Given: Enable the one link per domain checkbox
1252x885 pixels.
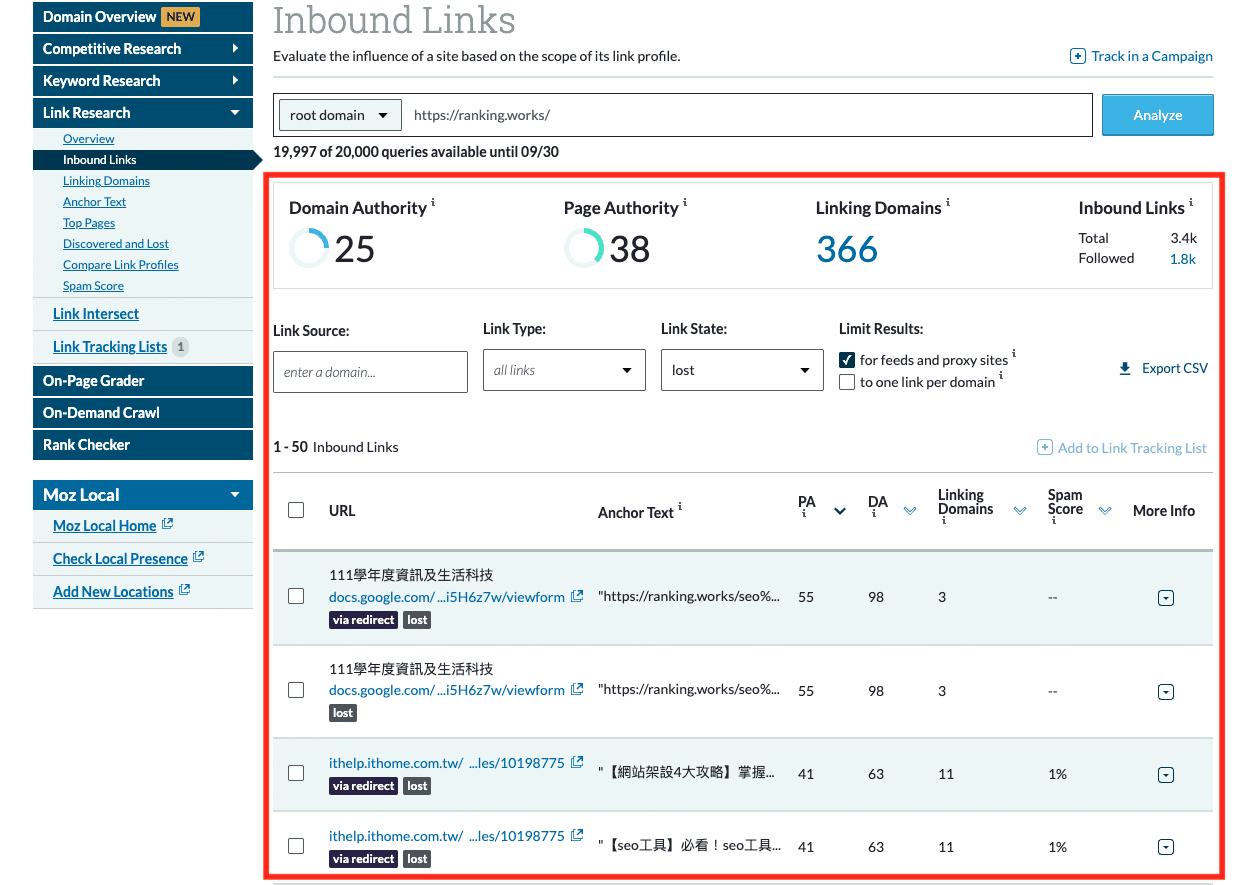Looking at the screenshot, I should [847, 382].
